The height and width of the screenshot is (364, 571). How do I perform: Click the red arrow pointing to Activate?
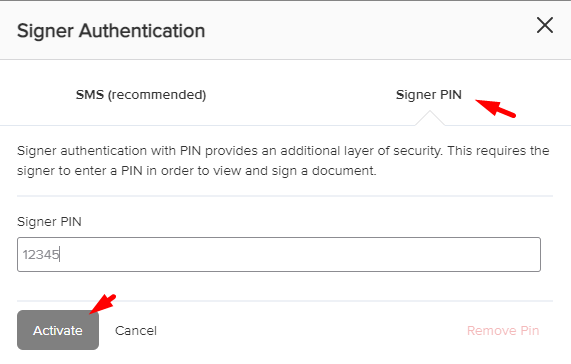coord(103,304)
